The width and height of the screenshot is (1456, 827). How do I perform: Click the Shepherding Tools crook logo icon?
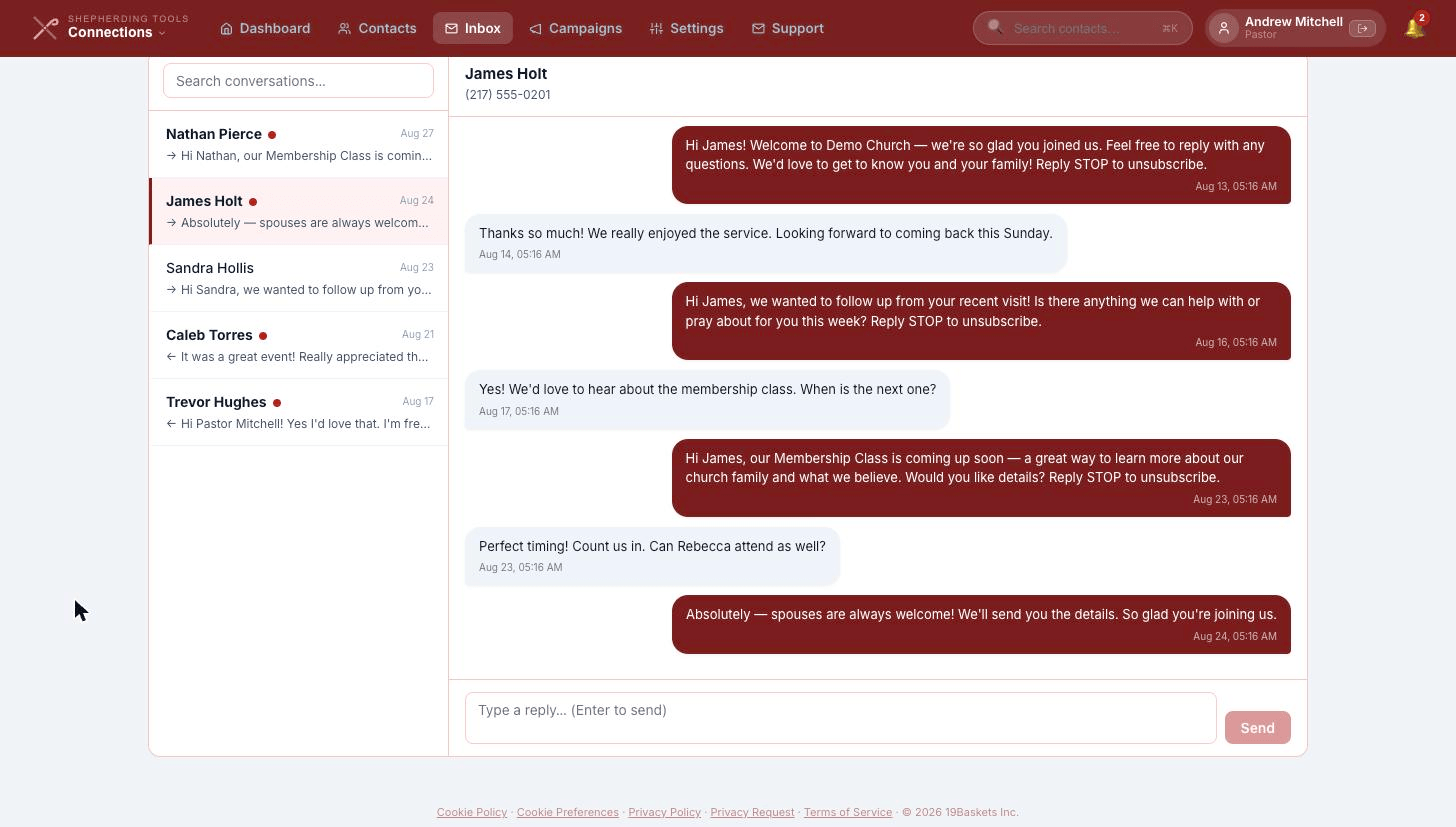(x=45, y=28)
